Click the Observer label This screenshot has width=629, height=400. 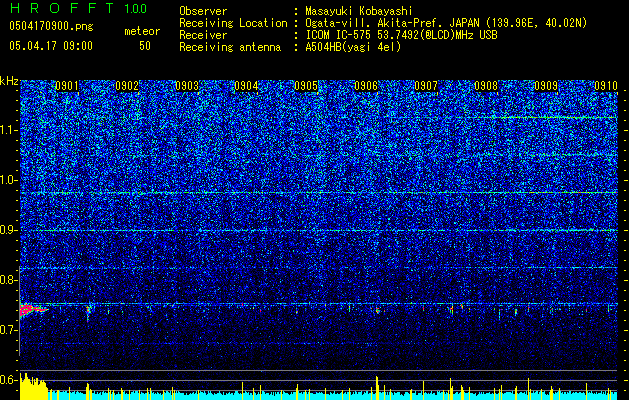pos(203,11)
